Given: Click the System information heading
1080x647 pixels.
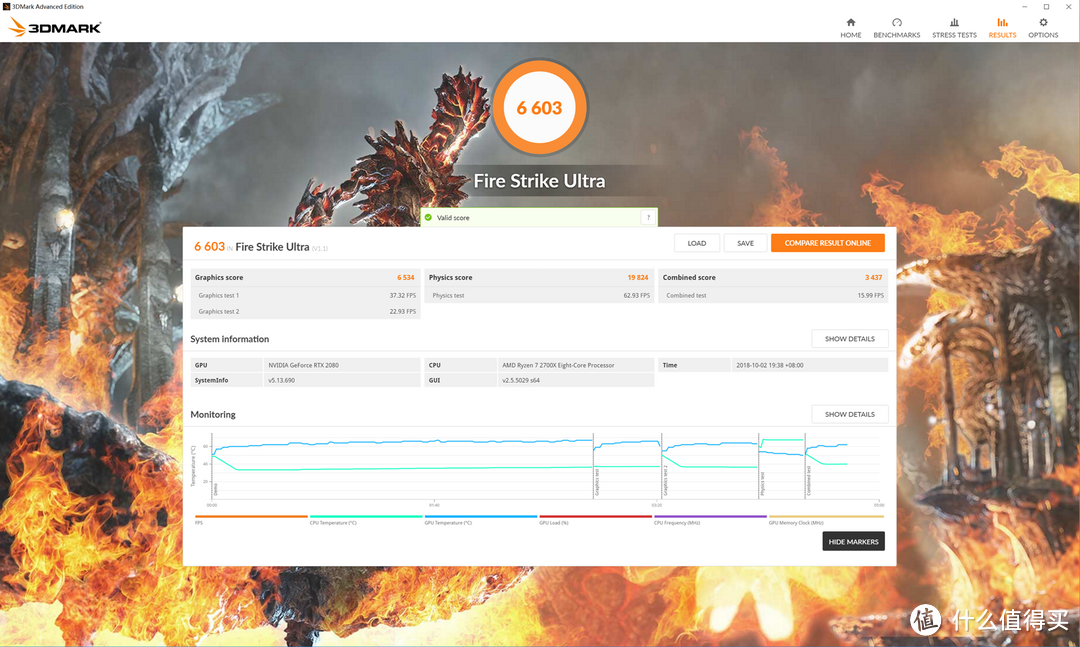Looking at the screenshot, I should [x=229, y=339].
